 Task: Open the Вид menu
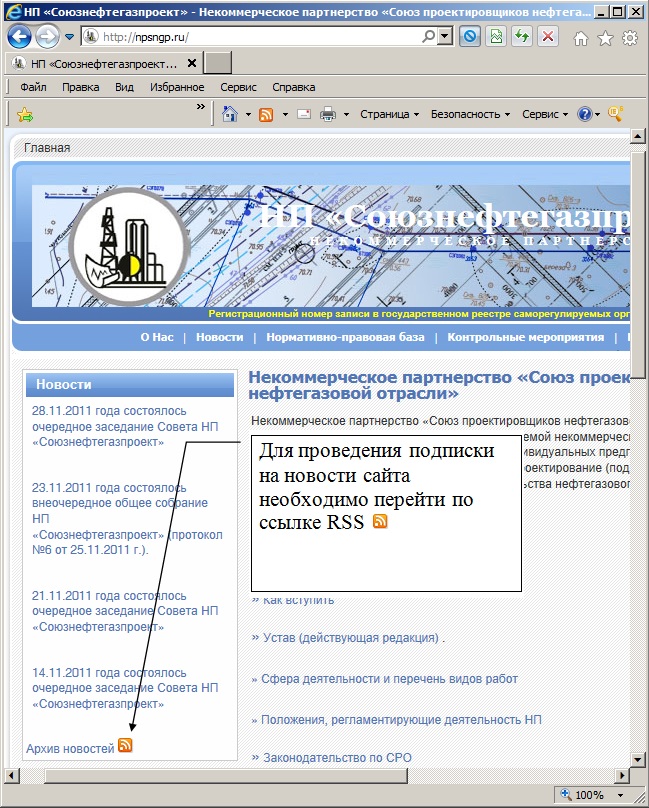124,87
